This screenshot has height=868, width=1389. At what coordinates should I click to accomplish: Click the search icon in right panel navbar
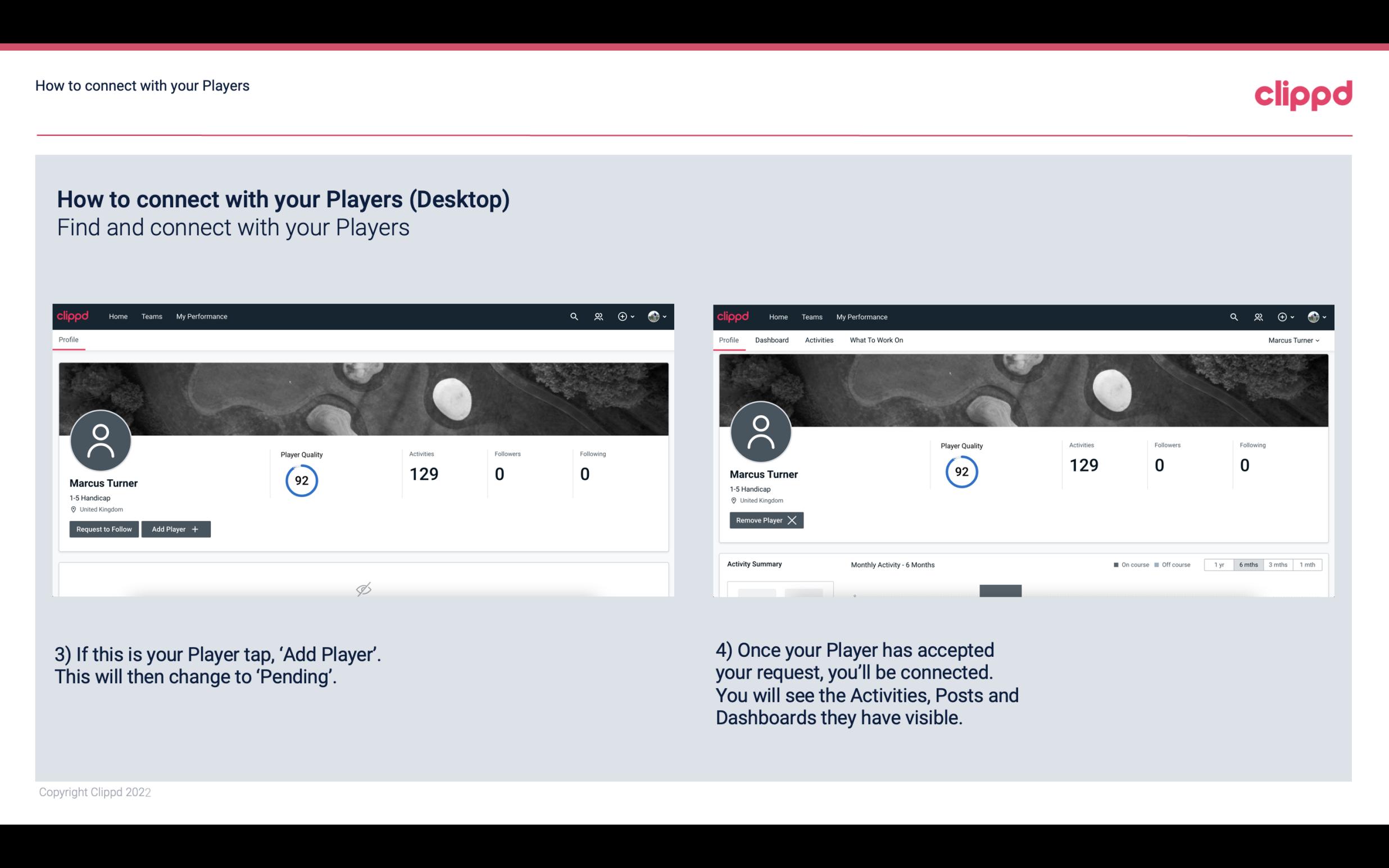tap(1233, 316)
